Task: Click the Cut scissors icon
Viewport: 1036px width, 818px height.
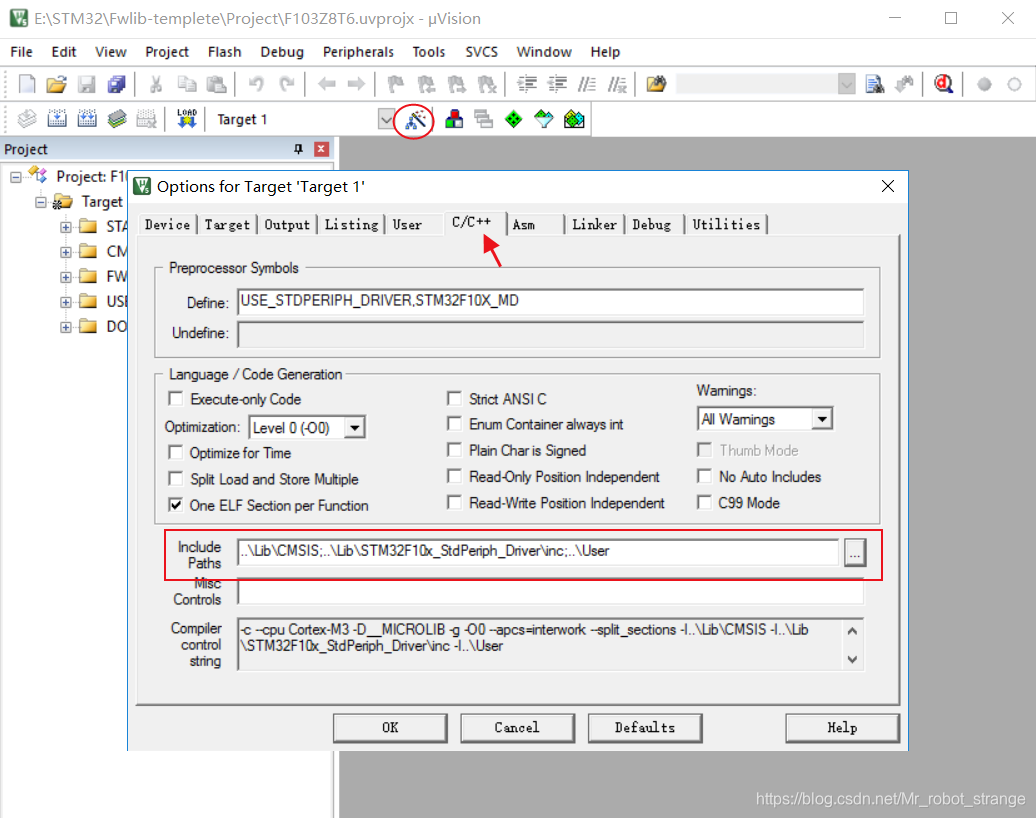Action: click(156, 84)
